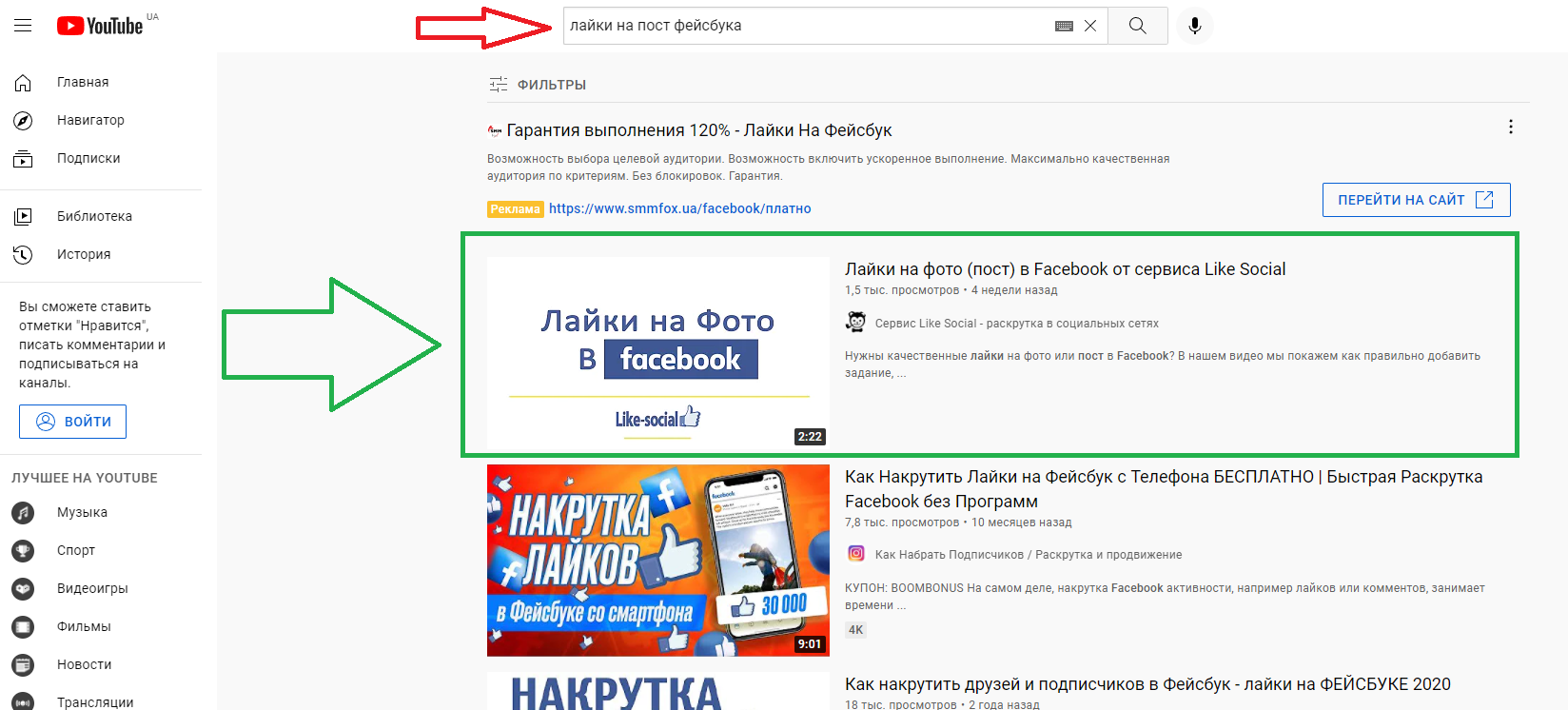
Task: Click Главная home icon
Action: pyautogui.click(x=23, y=83)
